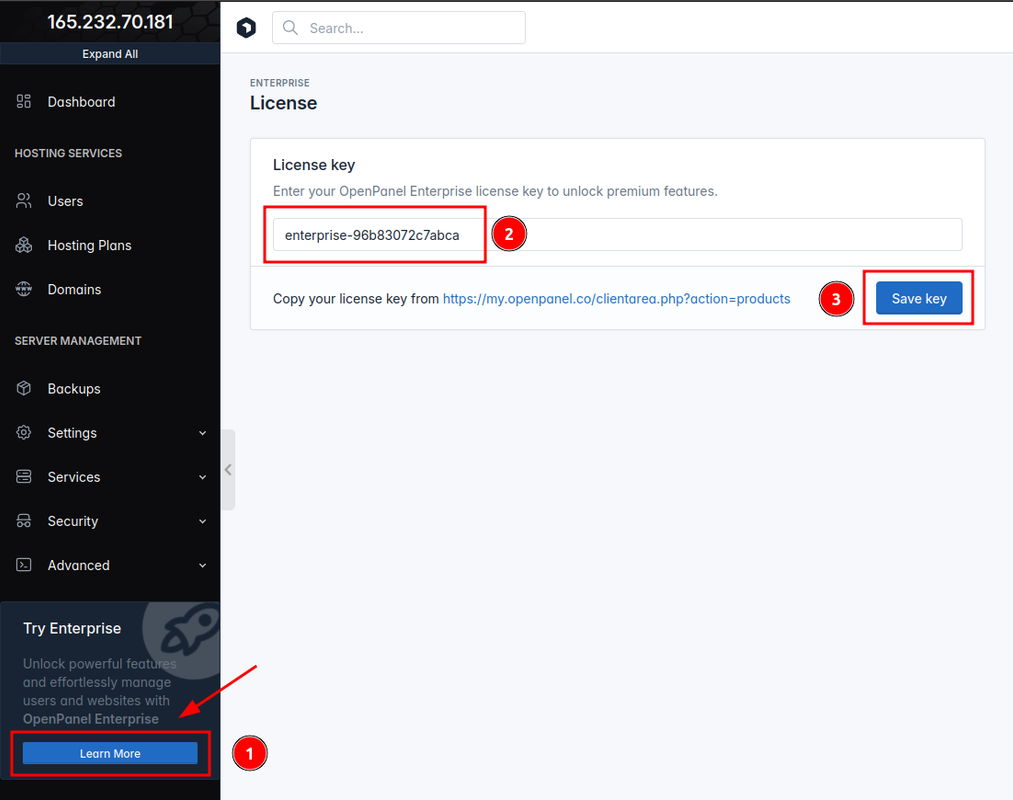The image size is (1013, 800).
Task: Click the Save key button
Action: pos(919,299)
